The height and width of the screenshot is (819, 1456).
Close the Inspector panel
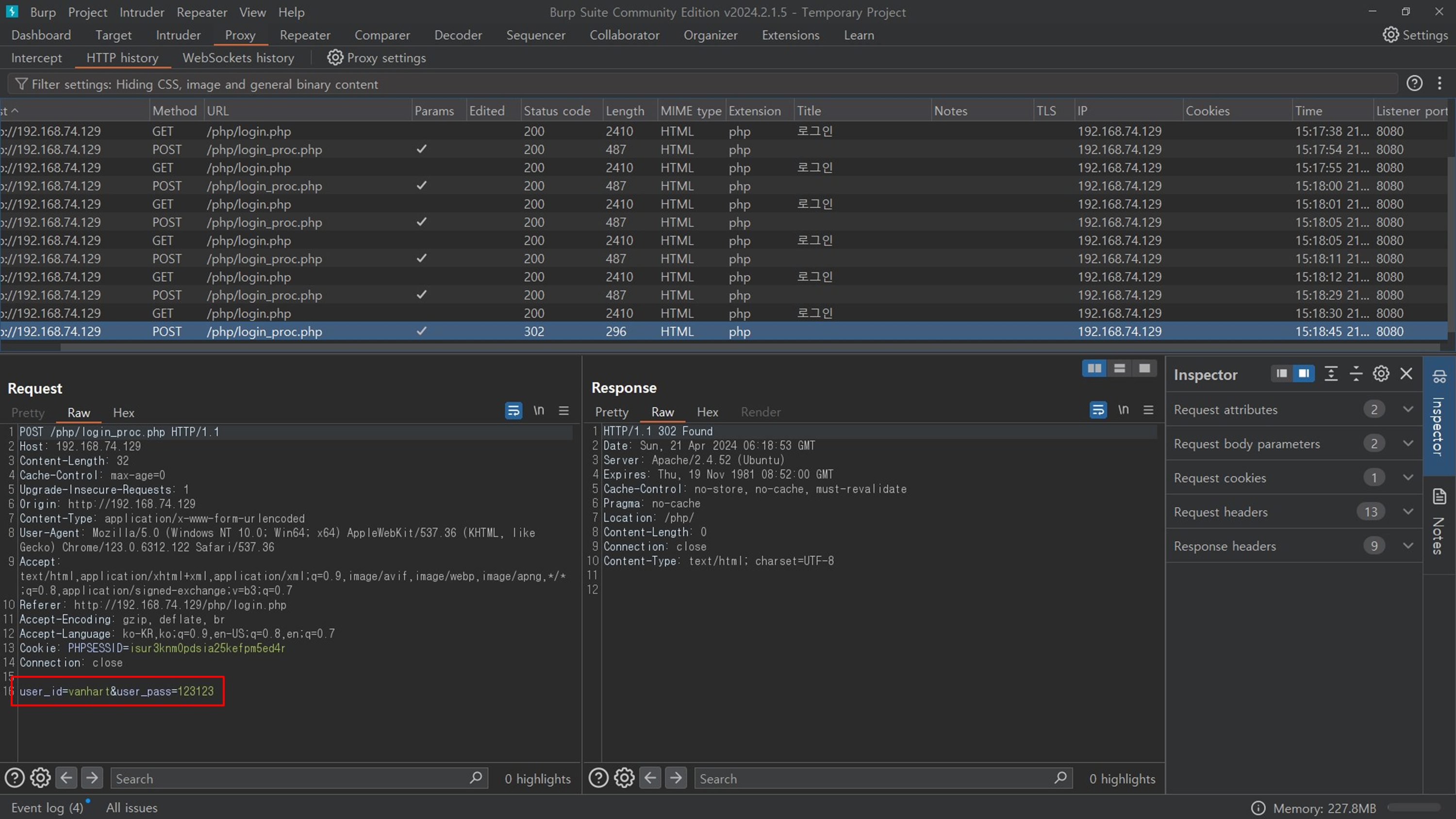1406,374
